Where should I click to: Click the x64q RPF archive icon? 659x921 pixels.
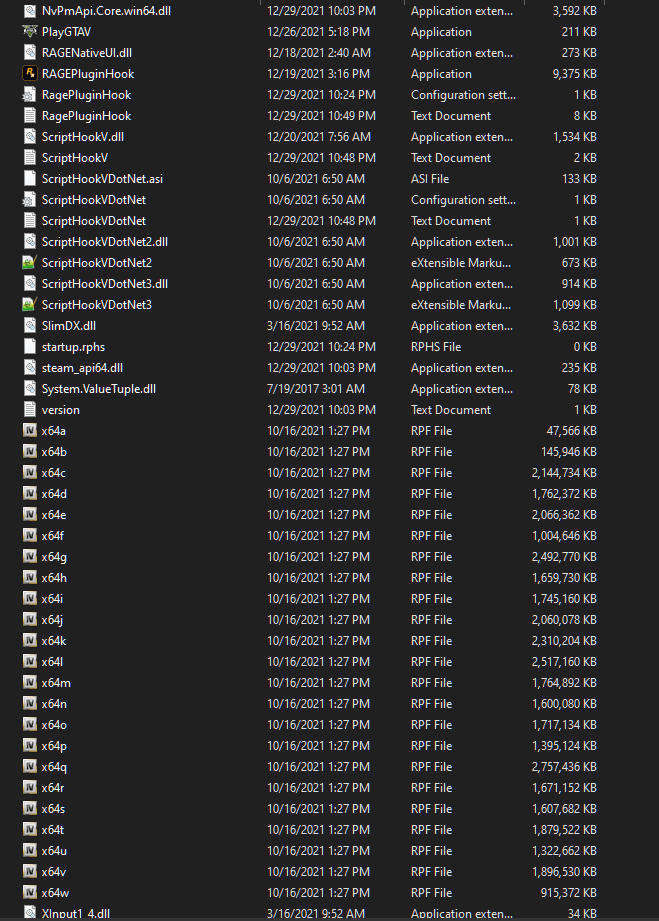click(x=29, y=767)
